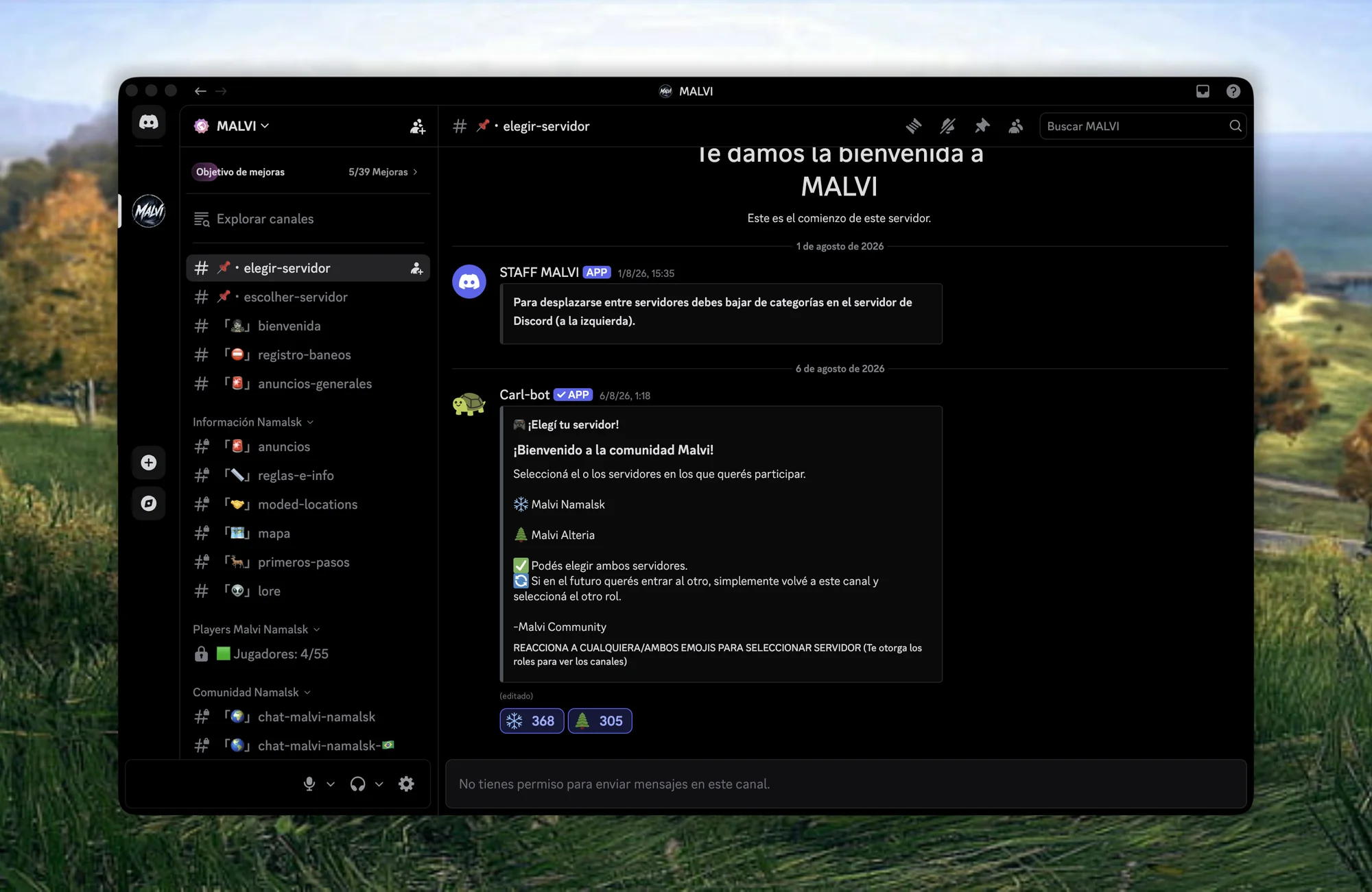Open escolher-servidor channel
Image resolution: width=1372 pixels, height=892 pixels.
(308, 298)
